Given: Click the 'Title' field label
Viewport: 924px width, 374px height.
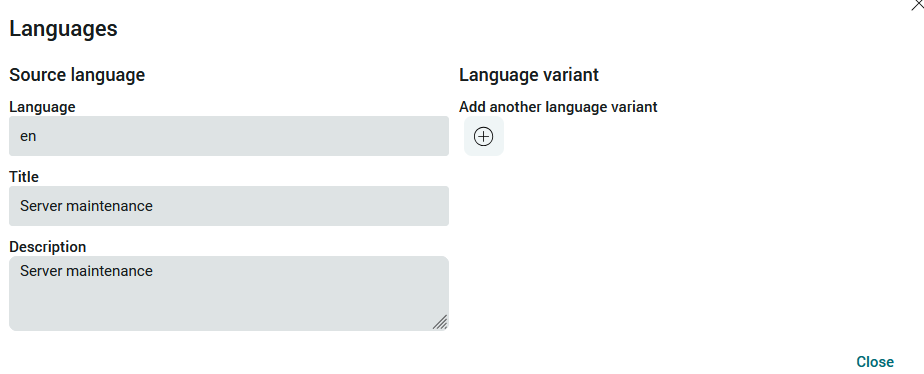Looking at the screenshot, I should tap(24, 177).
